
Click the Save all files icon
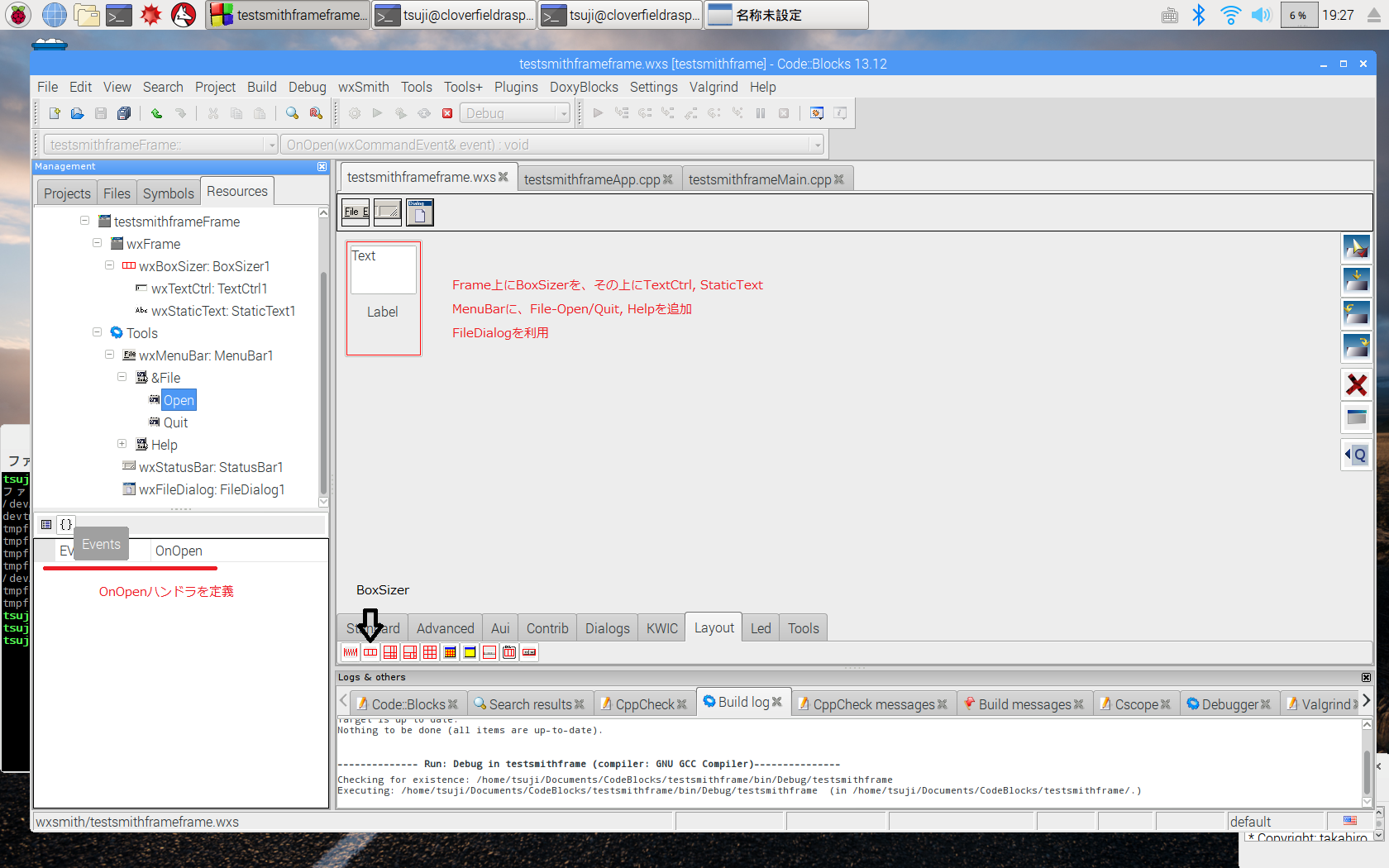point(123,113)
